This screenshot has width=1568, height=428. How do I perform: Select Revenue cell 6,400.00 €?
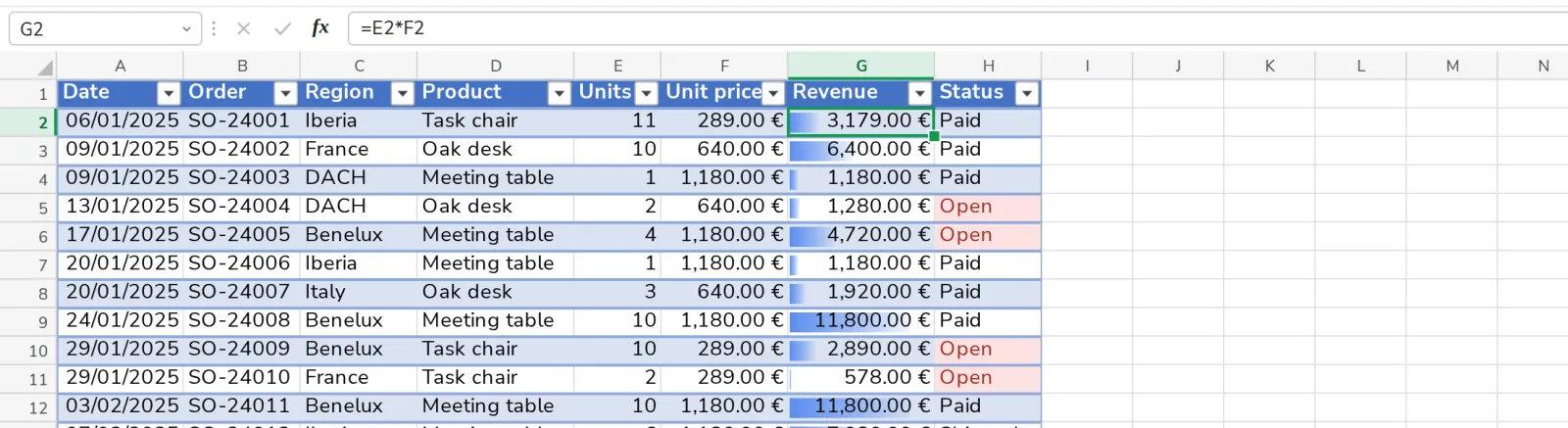861,150
